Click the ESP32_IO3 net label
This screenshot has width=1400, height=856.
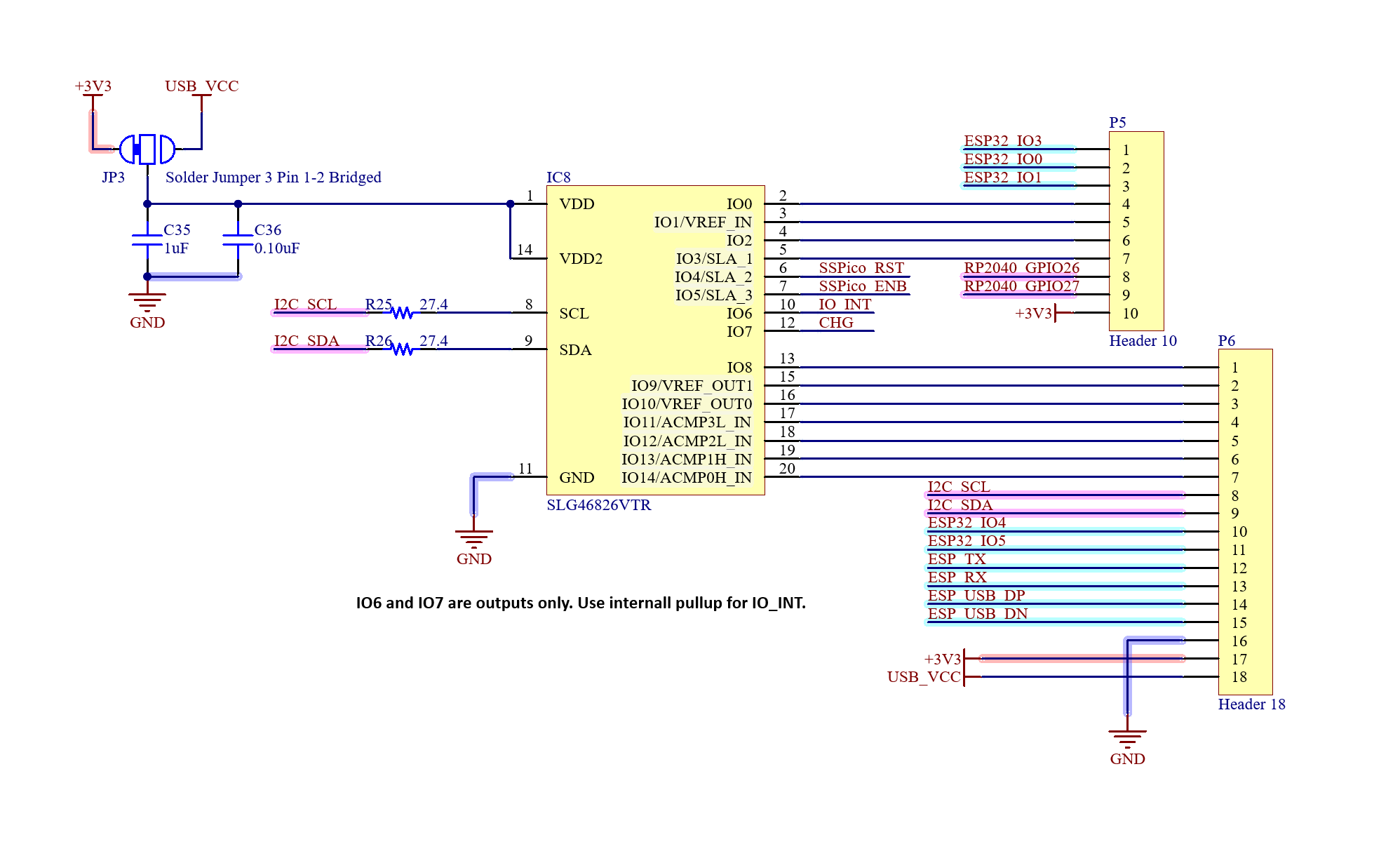click(1002, 141)
